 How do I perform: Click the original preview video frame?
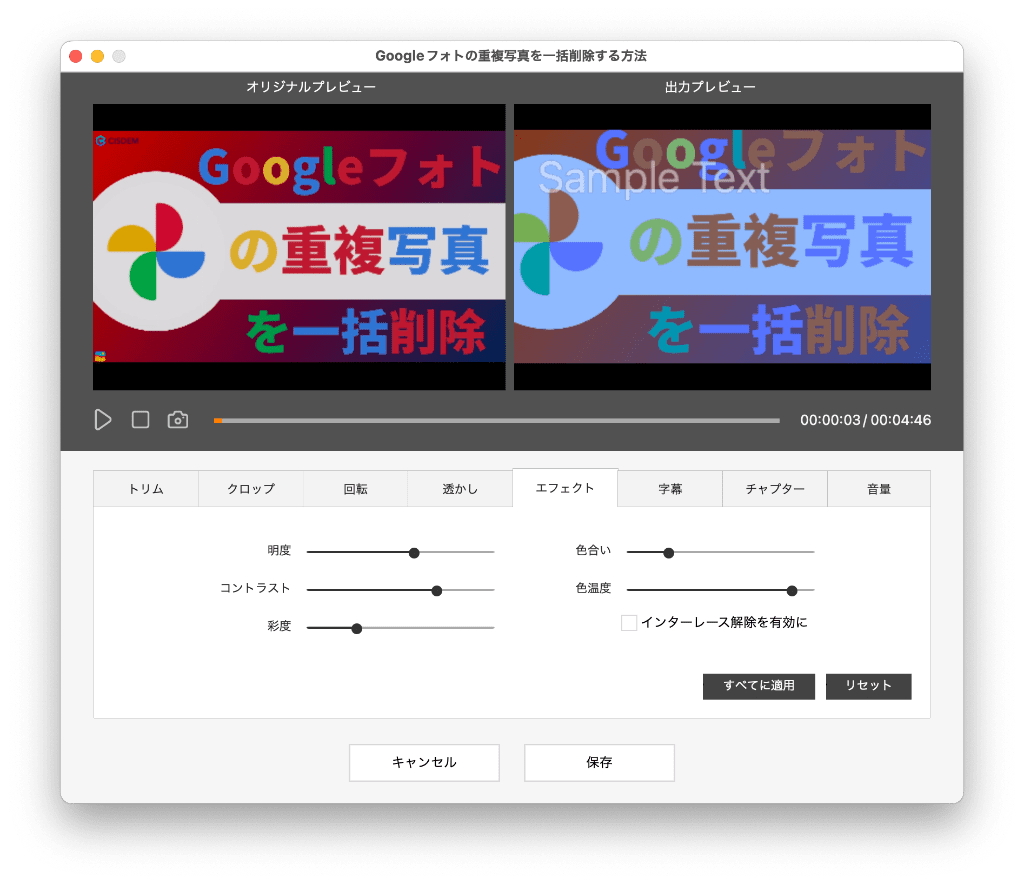pyautogui.click(x=299, y=247)
